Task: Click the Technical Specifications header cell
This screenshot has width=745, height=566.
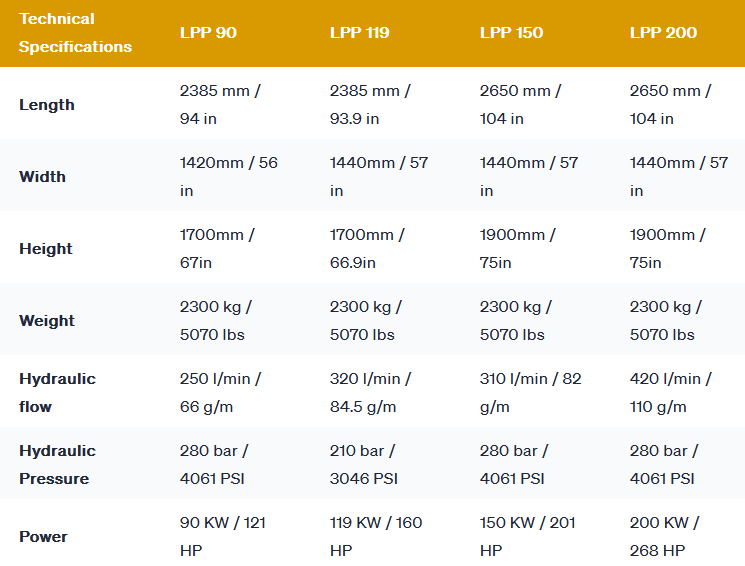Action: click(x=75, y=33)
